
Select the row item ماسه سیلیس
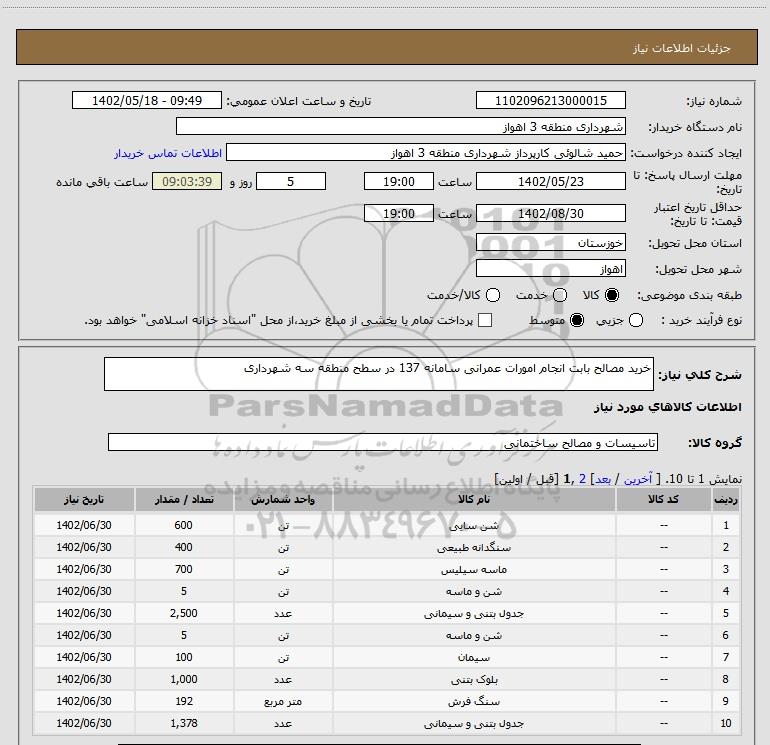(474, 569)
